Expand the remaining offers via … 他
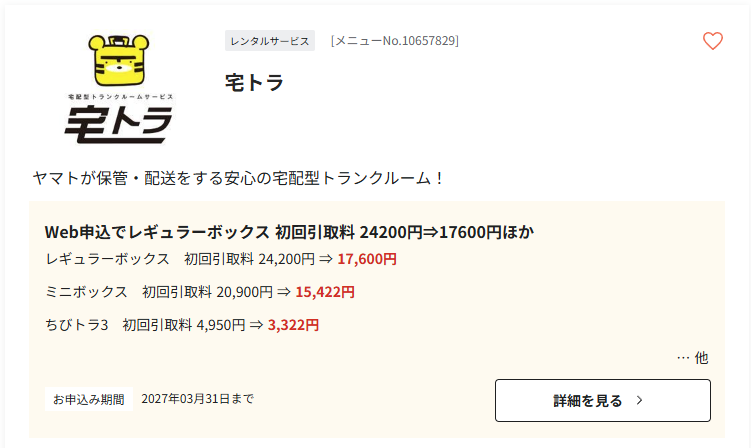The image size is (751, 448). pos(693,358)
